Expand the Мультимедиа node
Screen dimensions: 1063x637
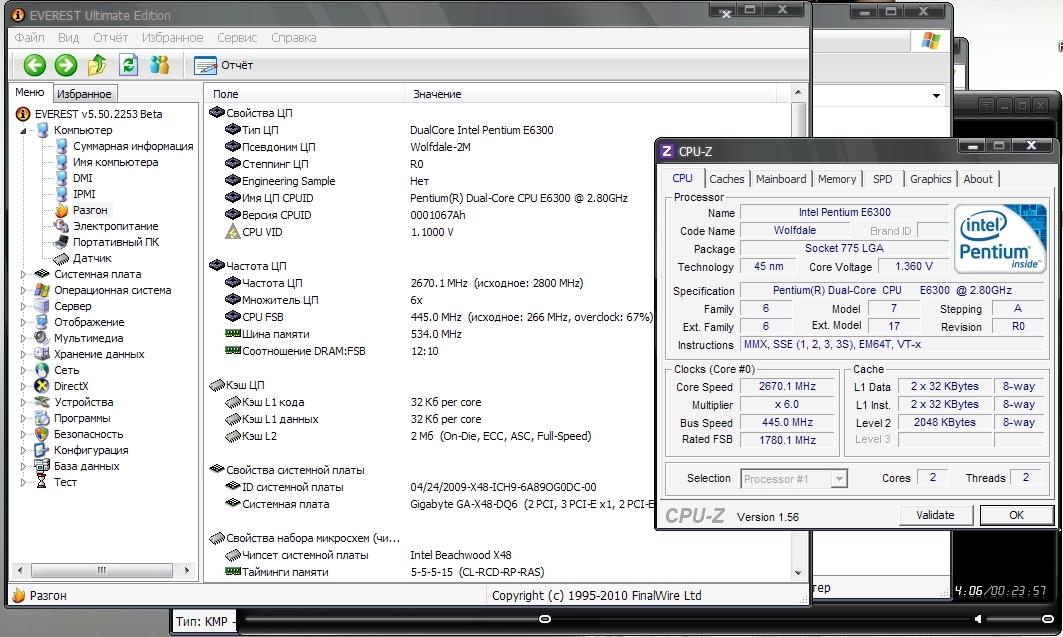point(23,338)
